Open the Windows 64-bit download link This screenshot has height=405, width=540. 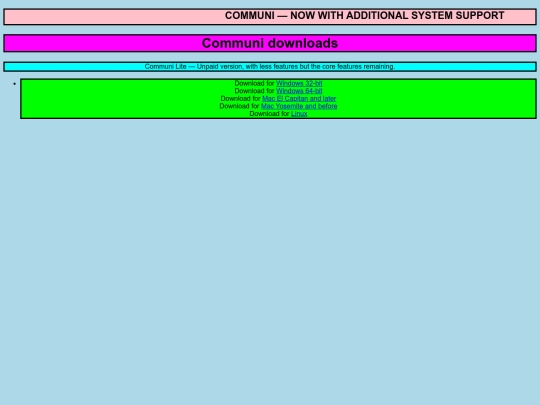pos(299,91)
